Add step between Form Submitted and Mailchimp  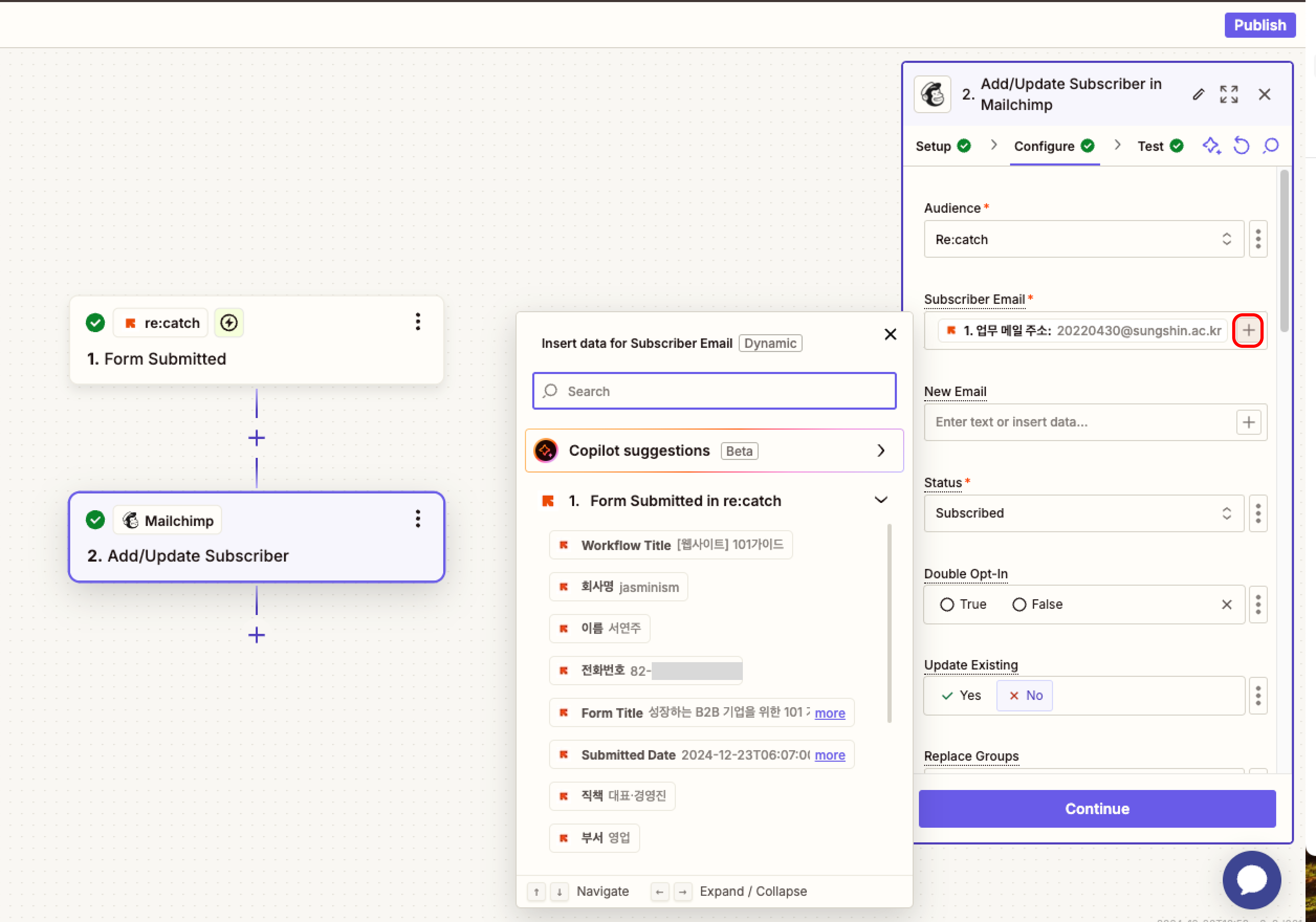point(257,438)
